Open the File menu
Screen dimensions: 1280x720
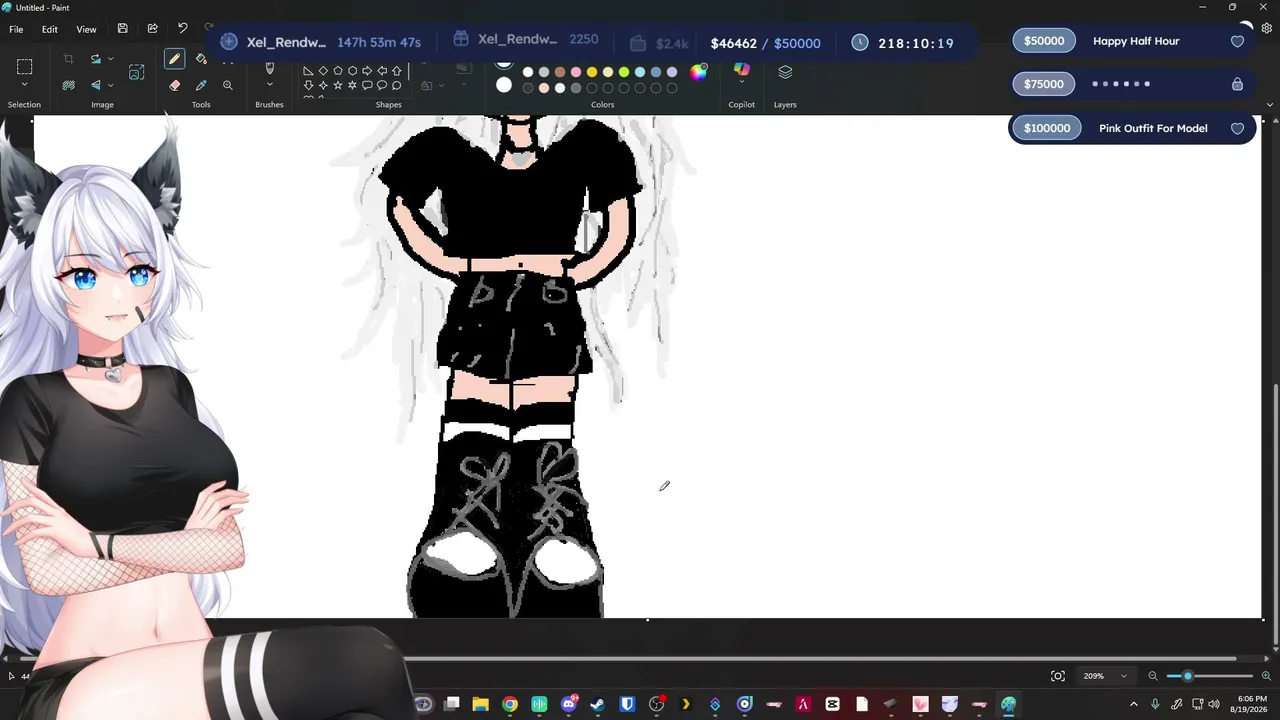[x=16, y=29]
